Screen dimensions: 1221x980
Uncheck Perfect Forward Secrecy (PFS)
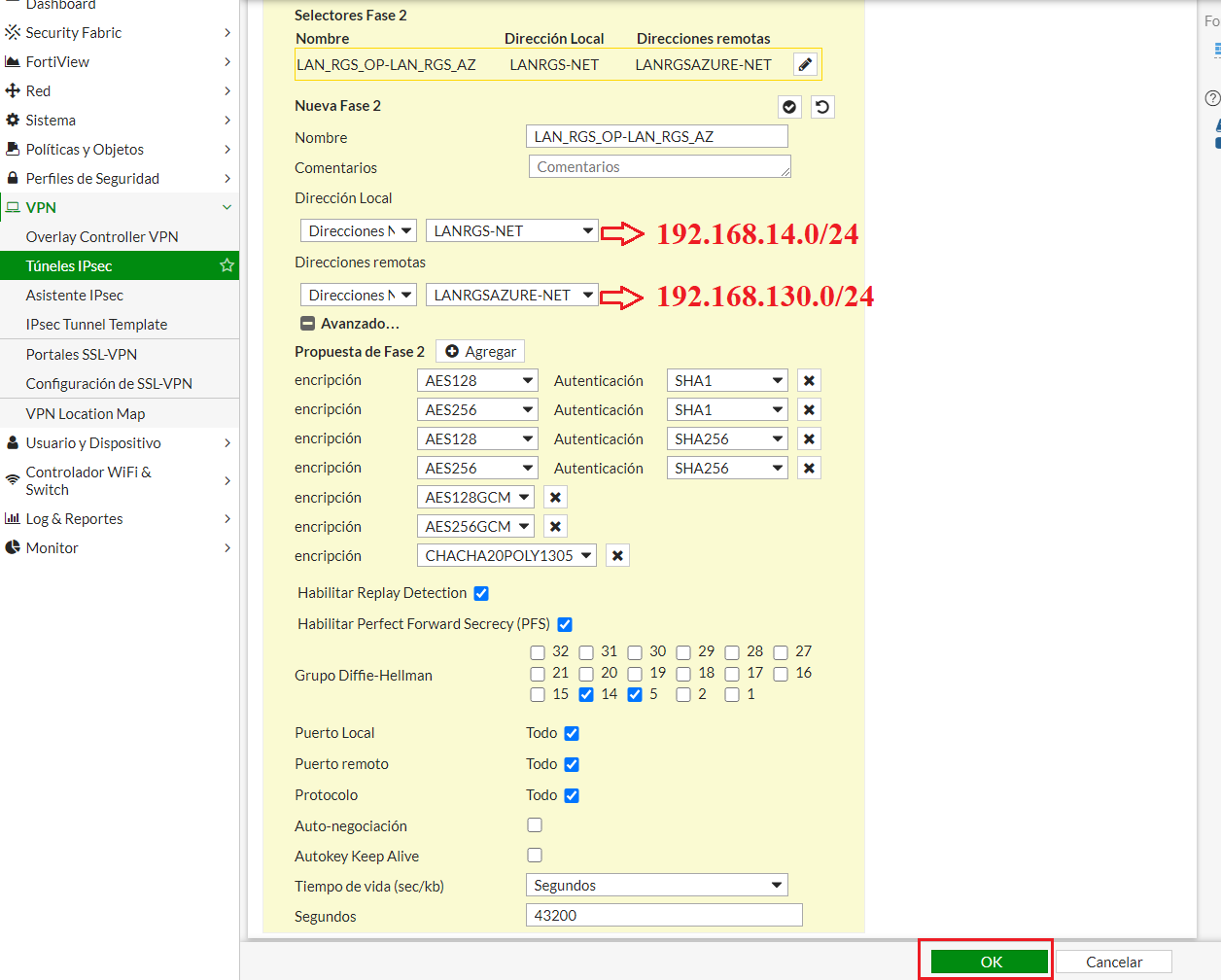(565, 624)
